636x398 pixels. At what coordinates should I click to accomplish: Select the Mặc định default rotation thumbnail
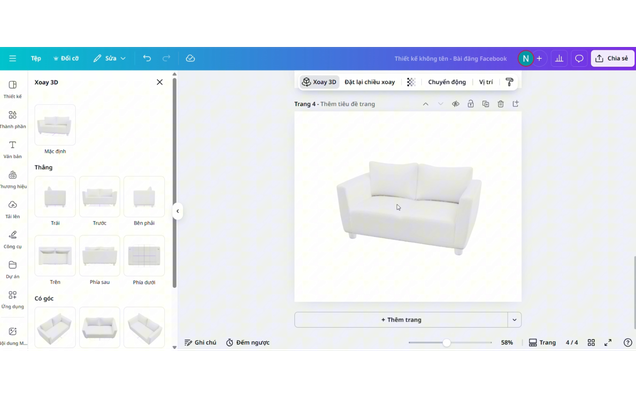click(55, 125)
